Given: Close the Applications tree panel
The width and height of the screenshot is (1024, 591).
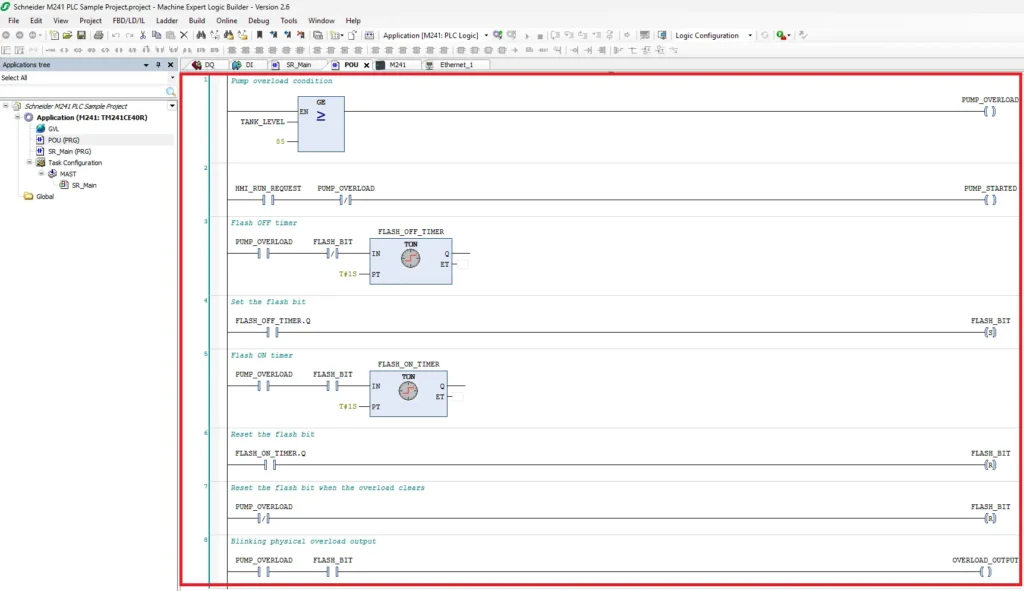Looking at the screenshot, I should point(170,65).
